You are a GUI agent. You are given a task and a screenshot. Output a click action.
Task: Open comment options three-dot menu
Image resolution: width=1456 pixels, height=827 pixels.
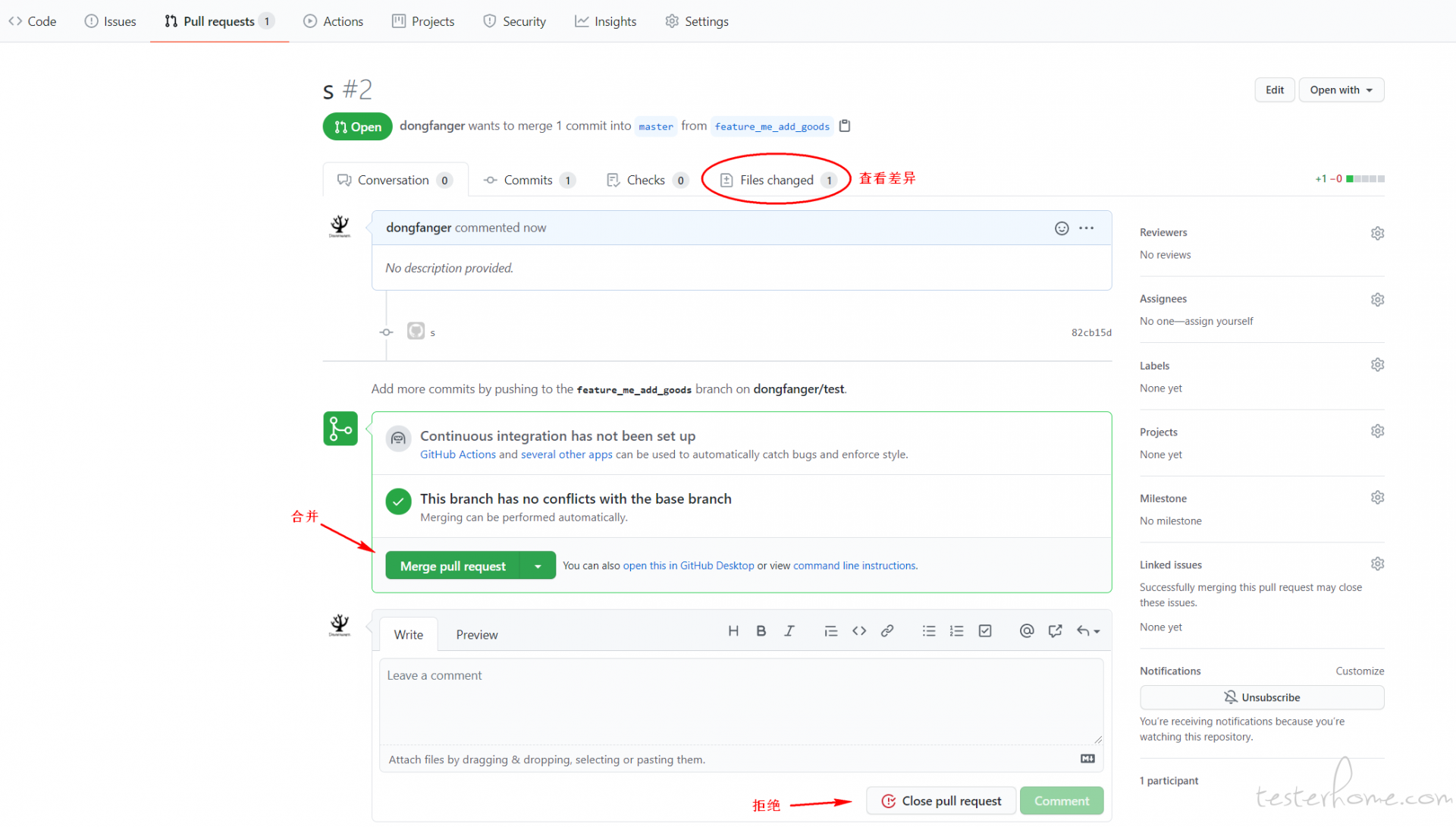click(1087, 228)
